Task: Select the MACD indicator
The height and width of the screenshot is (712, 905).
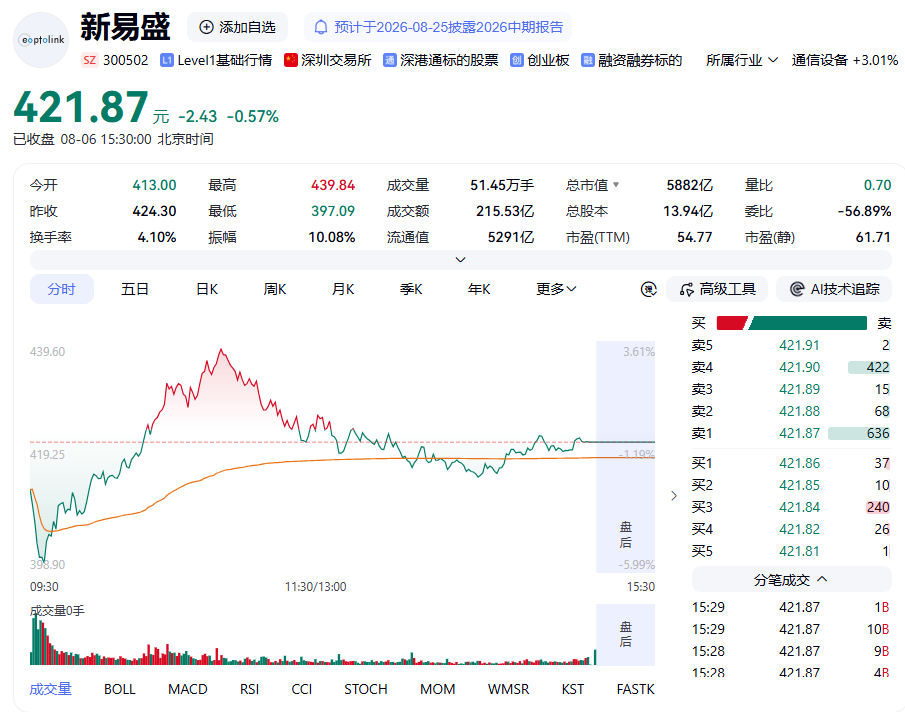Action: point(188,689)
